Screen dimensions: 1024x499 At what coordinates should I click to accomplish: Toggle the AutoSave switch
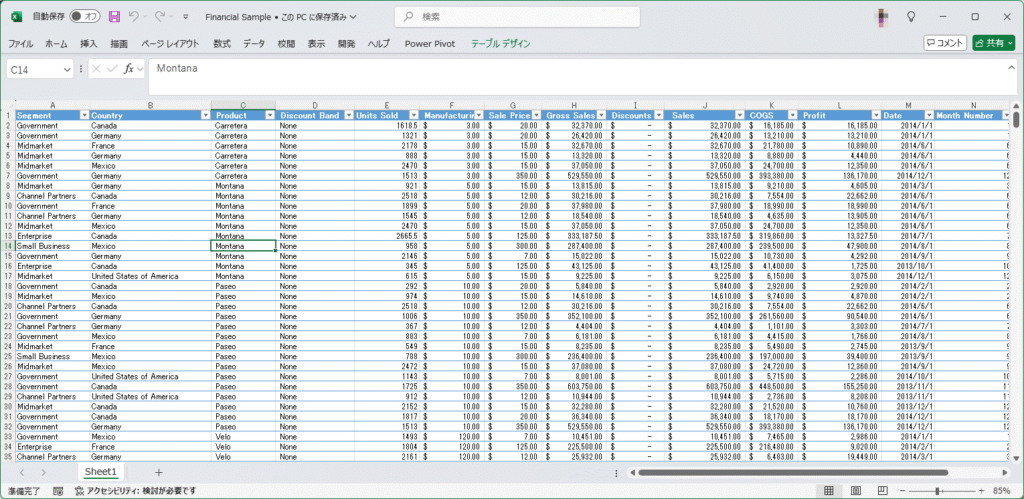coord(85,16)
